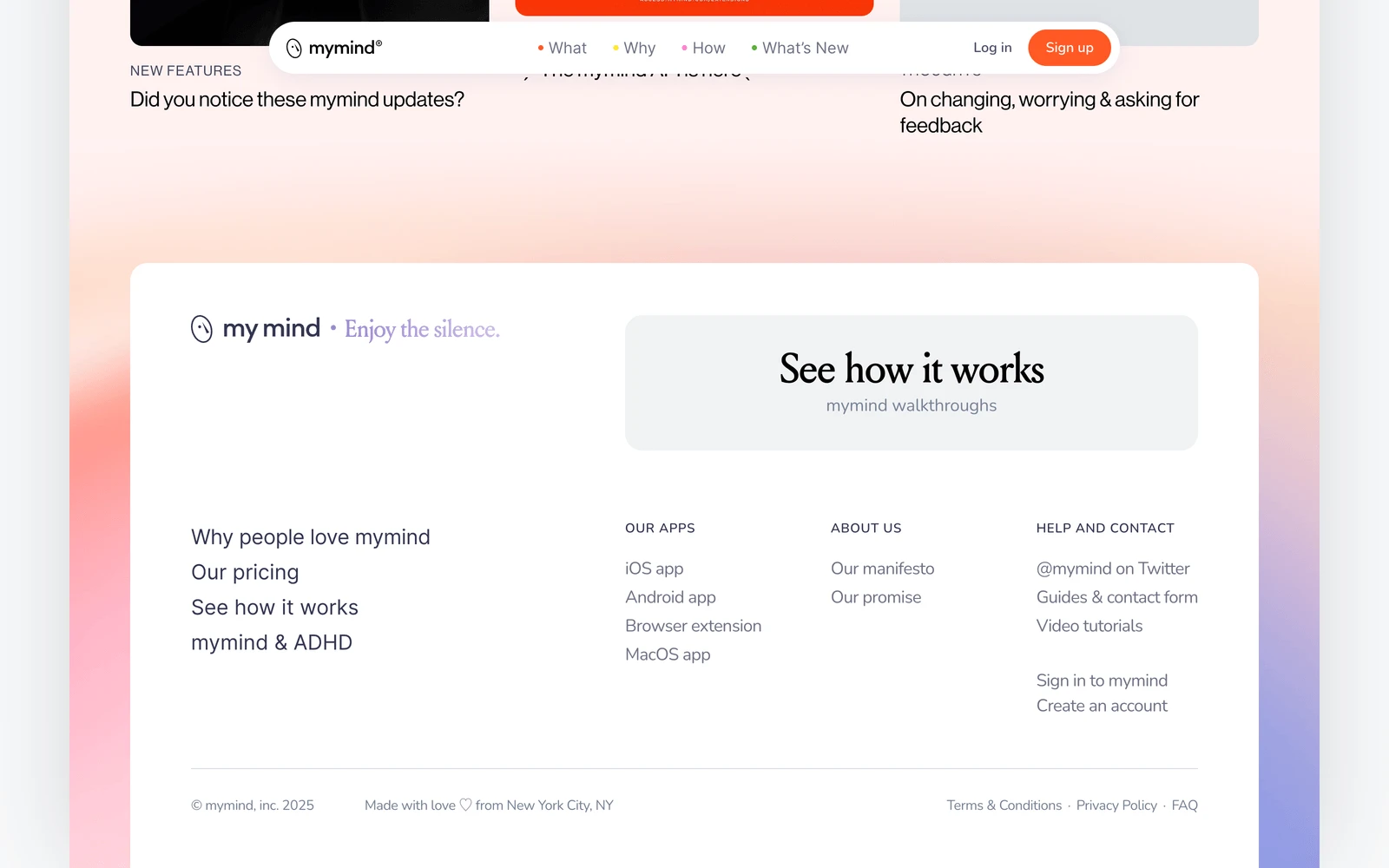Click the 'Enjoy the silence.' tagline

coord(422,330)
